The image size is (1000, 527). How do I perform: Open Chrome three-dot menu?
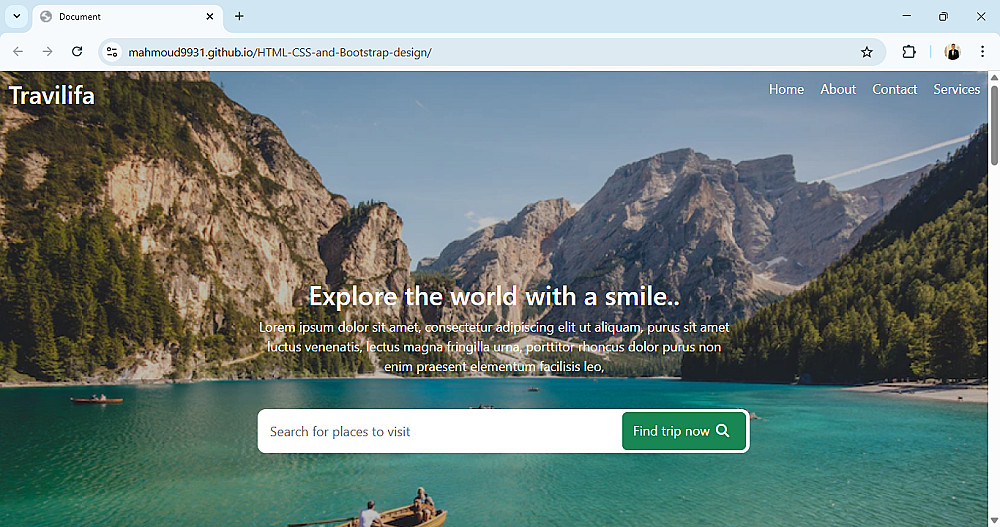[982, 52]
